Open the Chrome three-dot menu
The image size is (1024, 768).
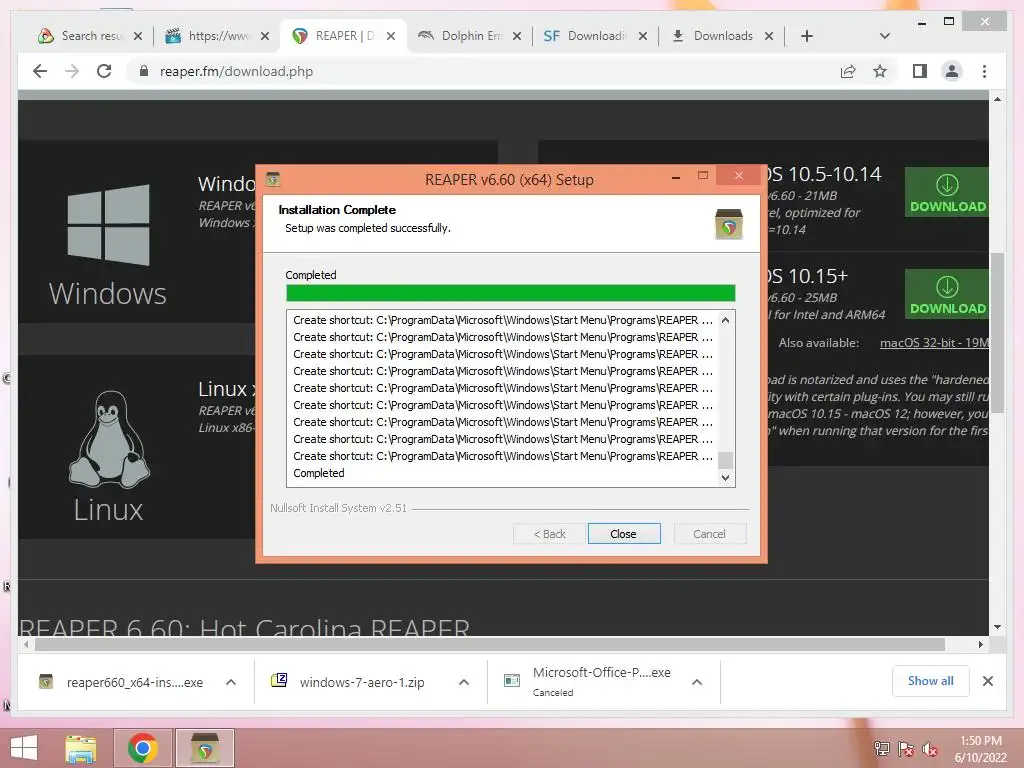(x=985, y=71)
